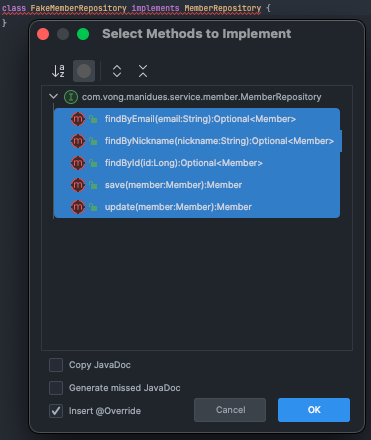Sort methods alphabetically with the a-z icon
Image resolution: width=371 pixels, height=440 pixels.
coord(58,71)
